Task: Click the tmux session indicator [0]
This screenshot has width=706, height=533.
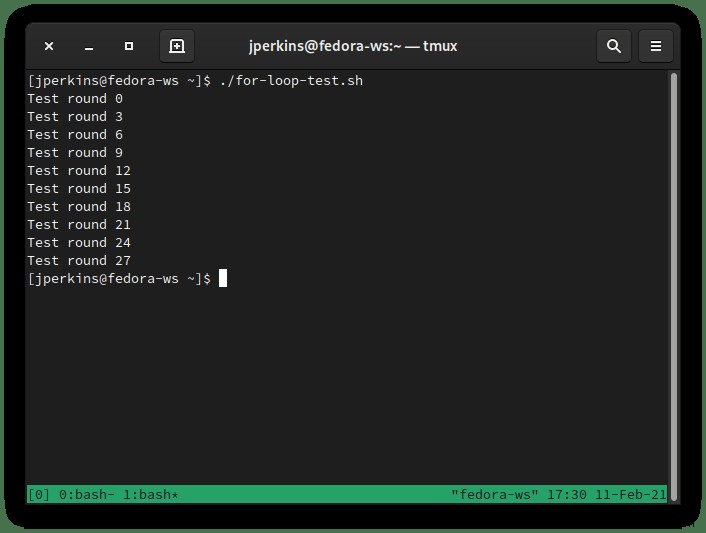Action: tap(39, 495)
